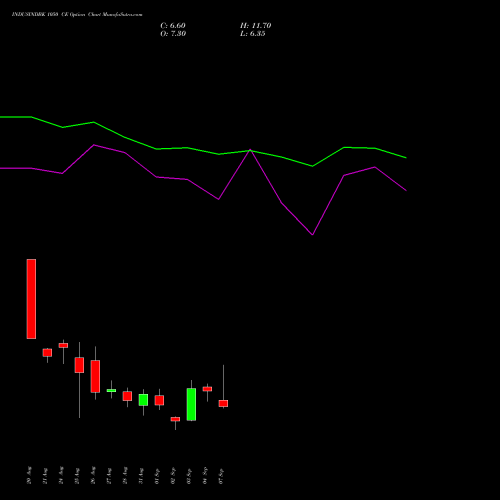
Task: Select the tall red candle for 20 Aug
Action: [x=31, y=299]
